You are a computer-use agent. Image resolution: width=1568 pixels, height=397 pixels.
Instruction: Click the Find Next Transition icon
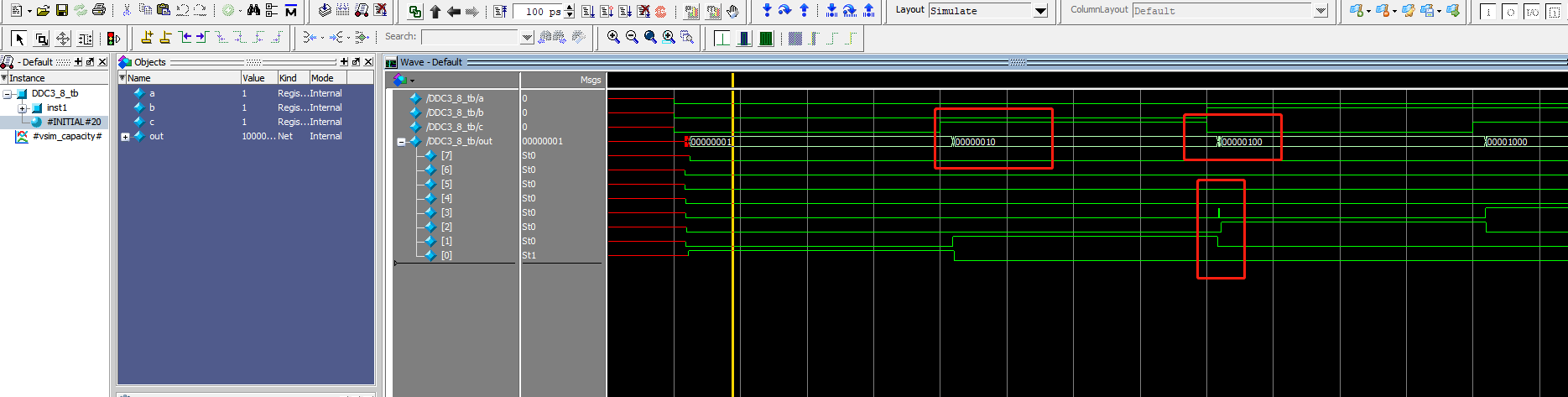(202, 38)
